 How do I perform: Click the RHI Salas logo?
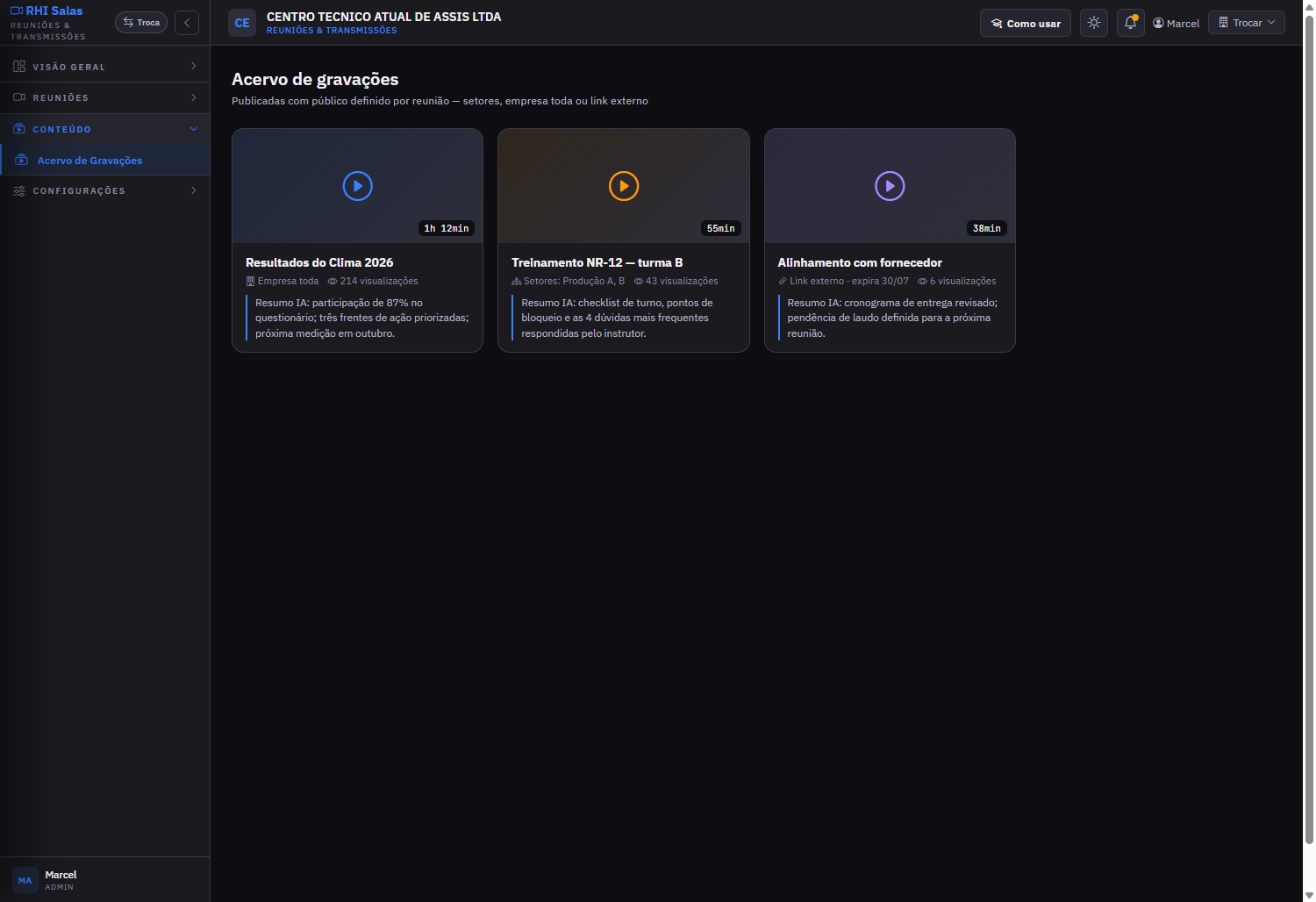coord(46,11)
